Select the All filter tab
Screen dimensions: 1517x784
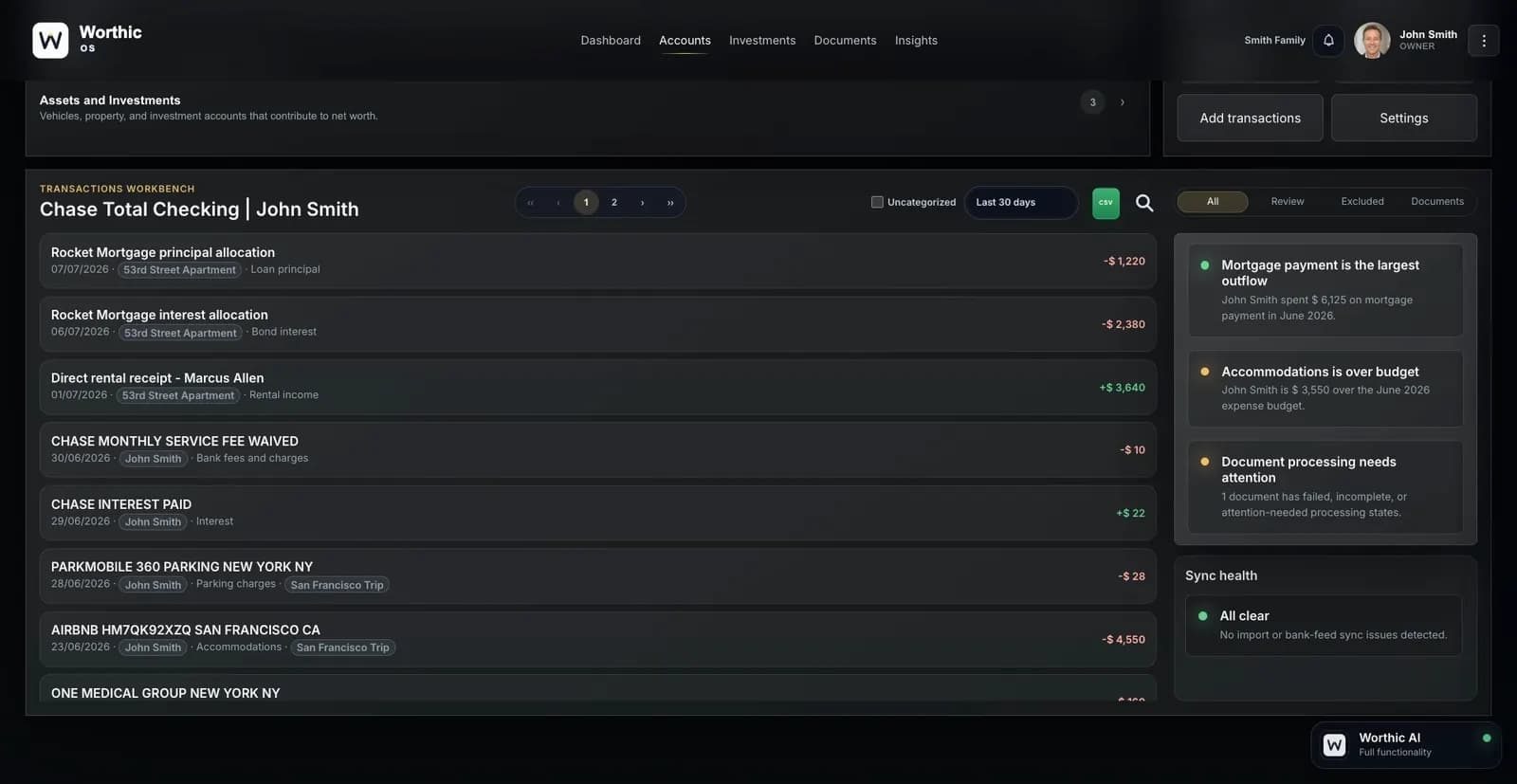point(1213,201)
